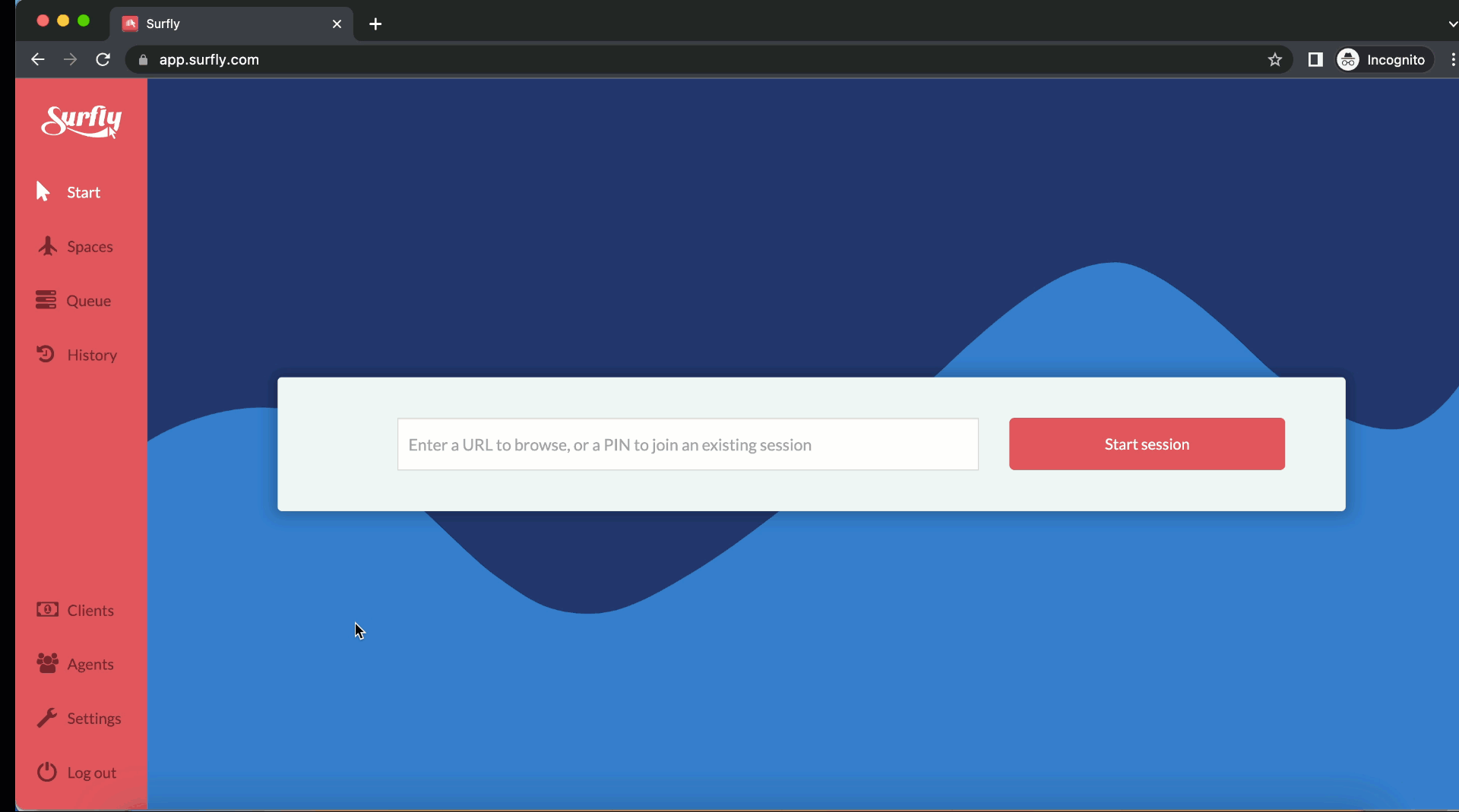
Task: Click the Surfly logo in sidebar
Action: pyautogui.click(x=81, y=121)
